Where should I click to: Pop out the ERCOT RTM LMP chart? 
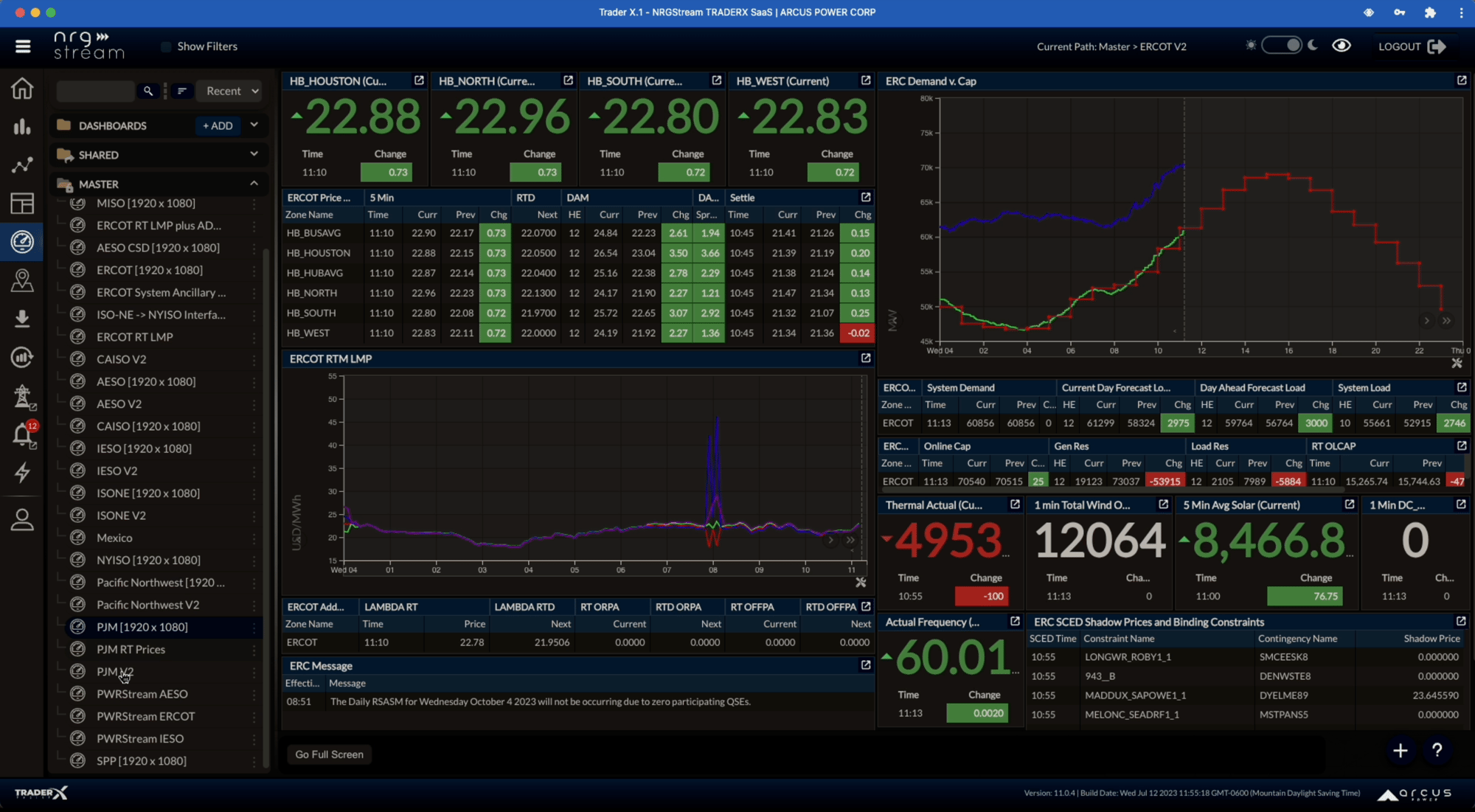click(x=866, y=358)
